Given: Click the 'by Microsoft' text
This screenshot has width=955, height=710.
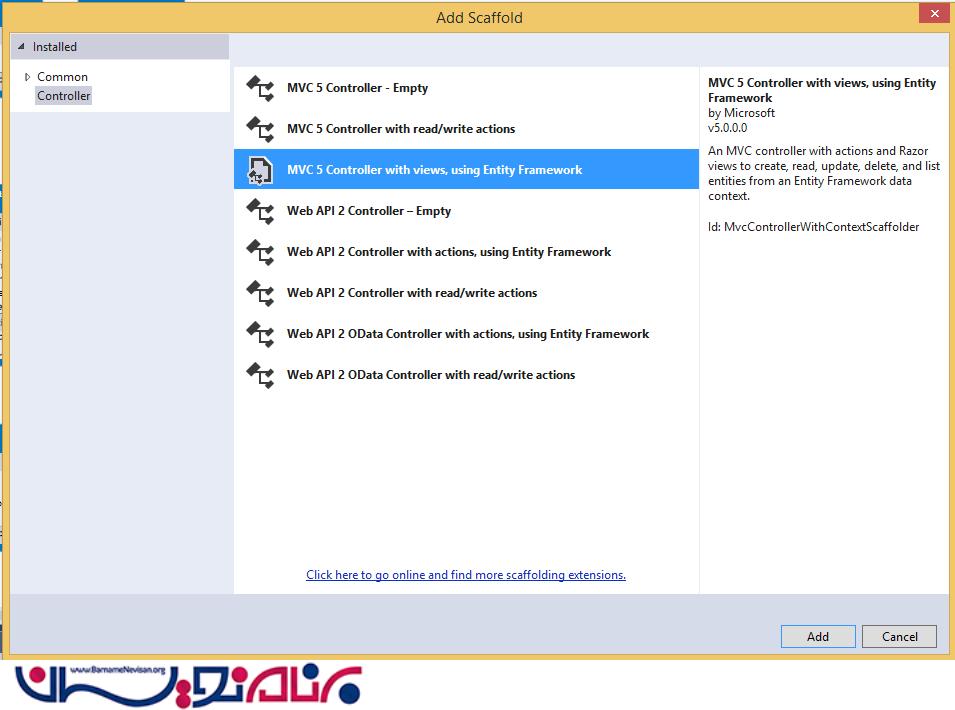Looking at the screenshot, I should coord(741,113).
